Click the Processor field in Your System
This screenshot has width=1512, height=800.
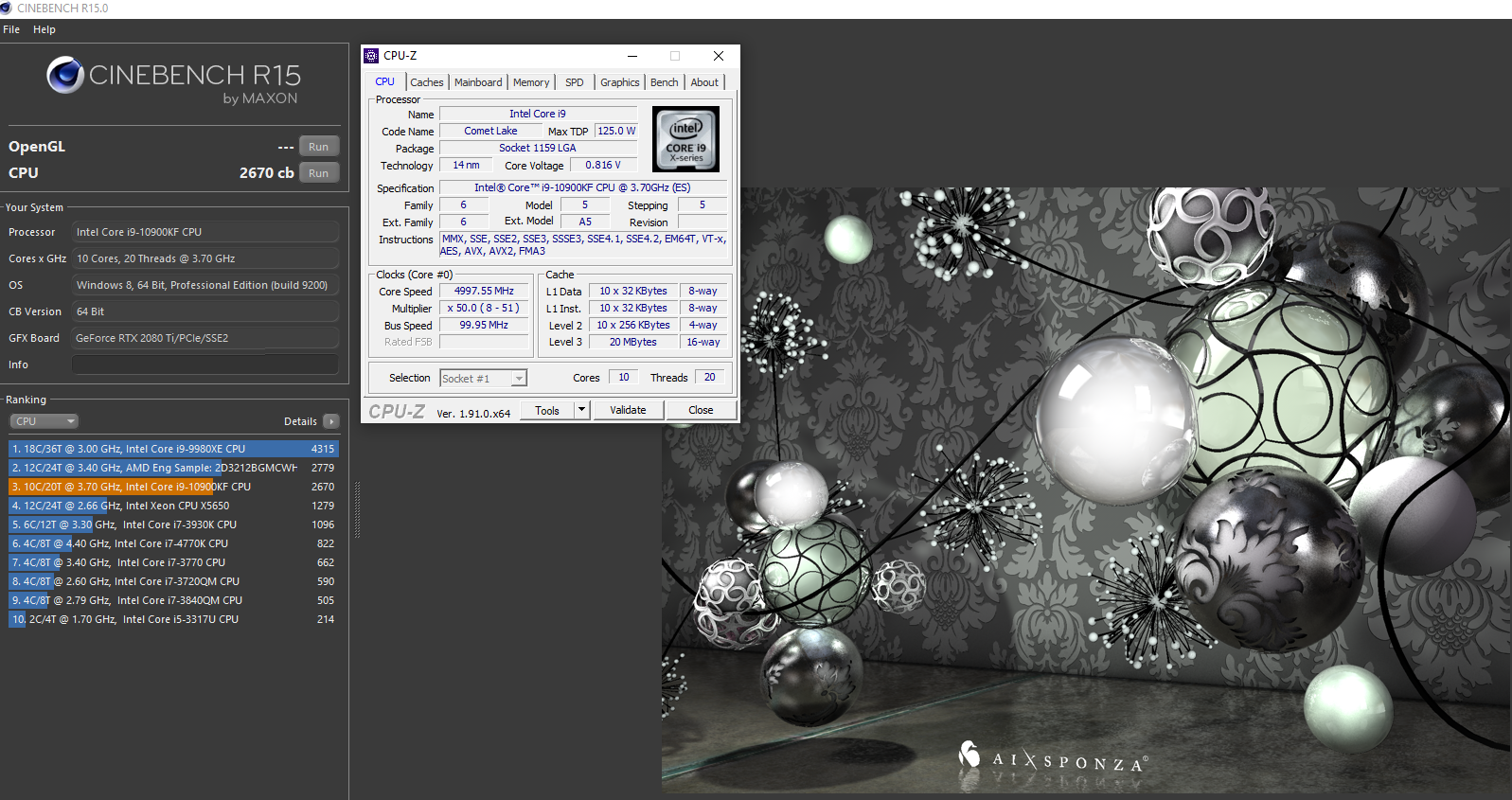pyautogui.click(x=205, y=232)
